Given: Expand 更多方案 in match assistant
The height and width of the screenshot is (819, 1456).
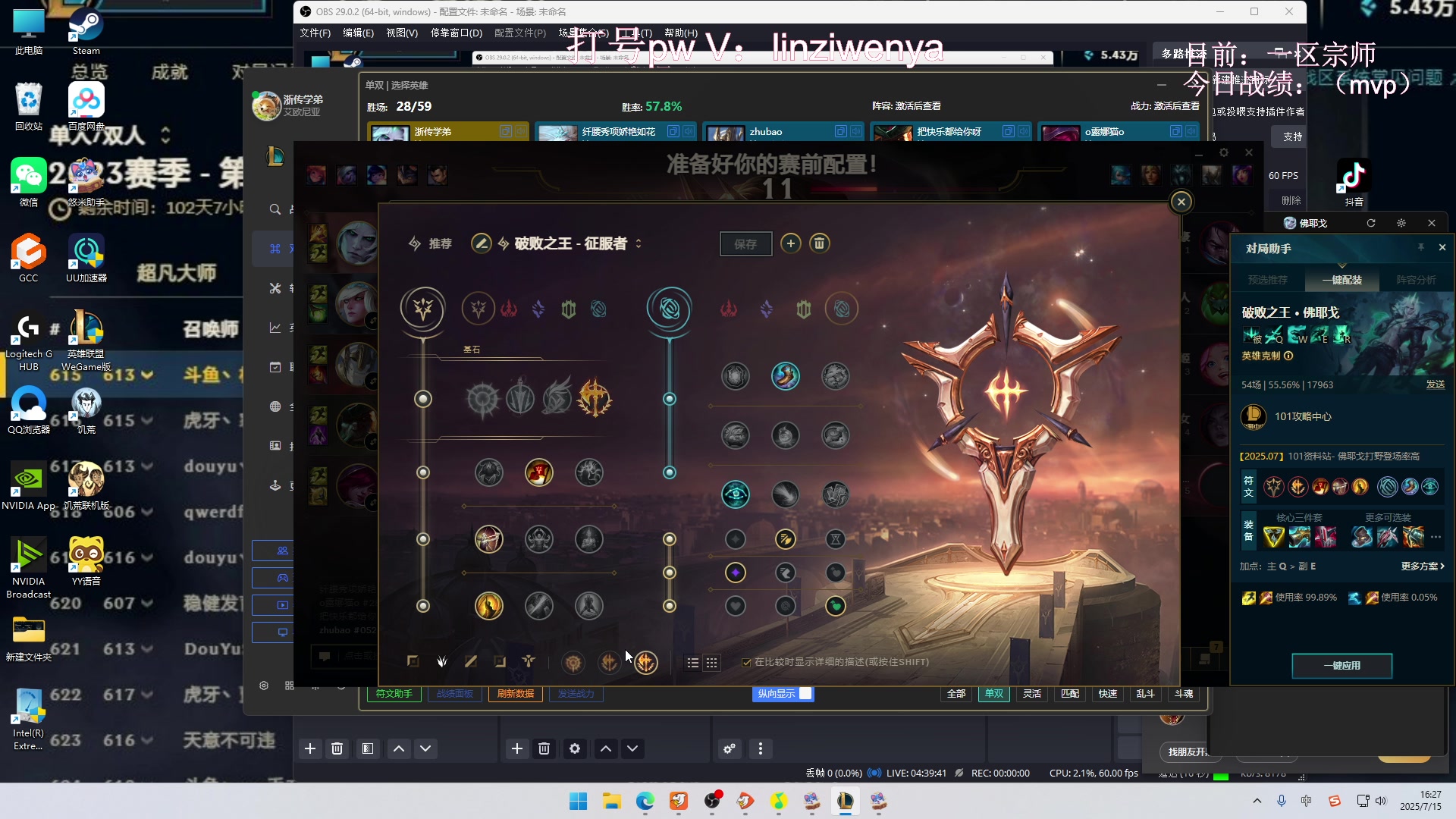Looking at the screenshot, I should (1423, 566).
